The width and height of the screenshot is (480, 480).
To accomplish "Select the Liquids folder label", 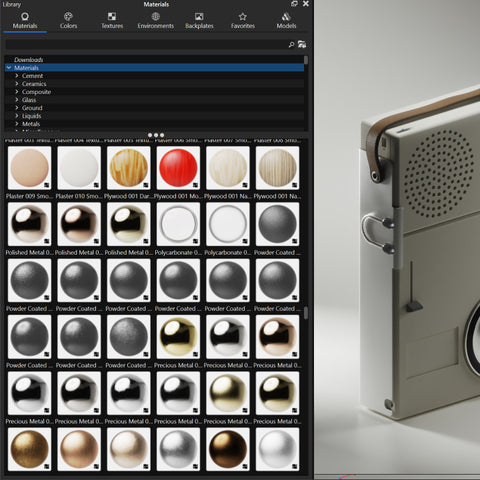I will coord(32,116).
